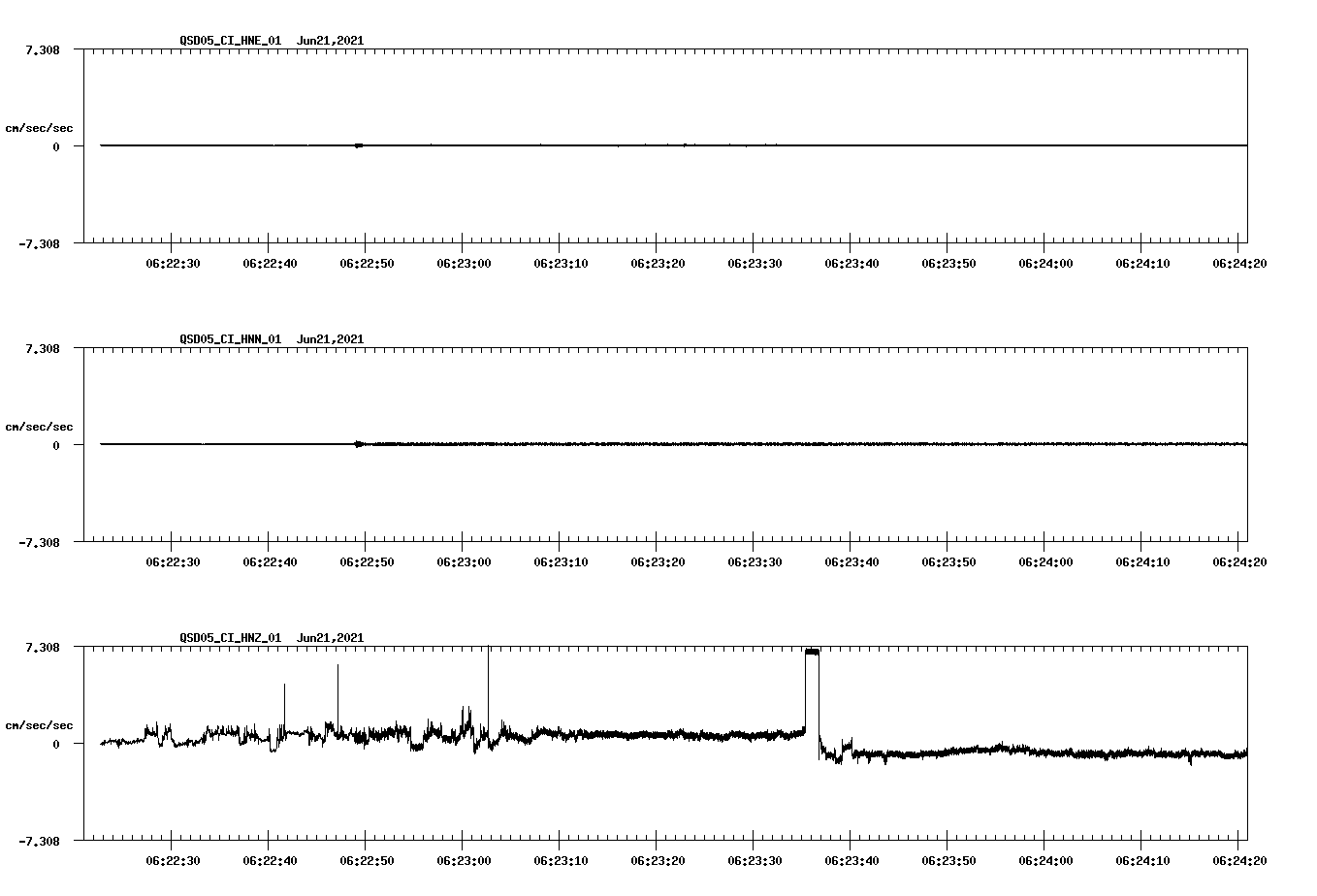1317x896 pixels.
Task: Click the QSD05_CI_HNN_01 plot title
Action: [272, 339]
